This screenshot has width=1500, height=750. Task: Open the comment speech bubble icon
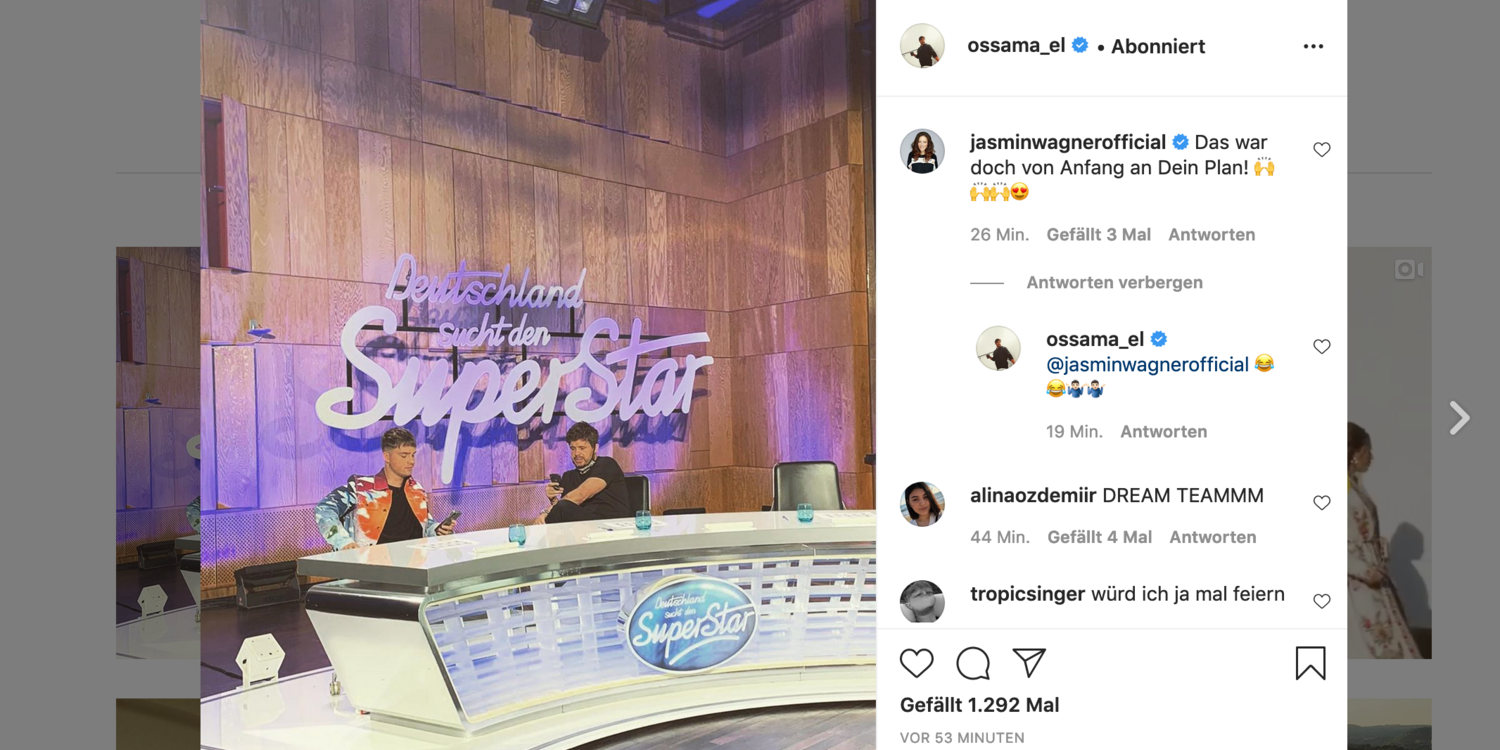pyautogui.click(x=973, y=663)
